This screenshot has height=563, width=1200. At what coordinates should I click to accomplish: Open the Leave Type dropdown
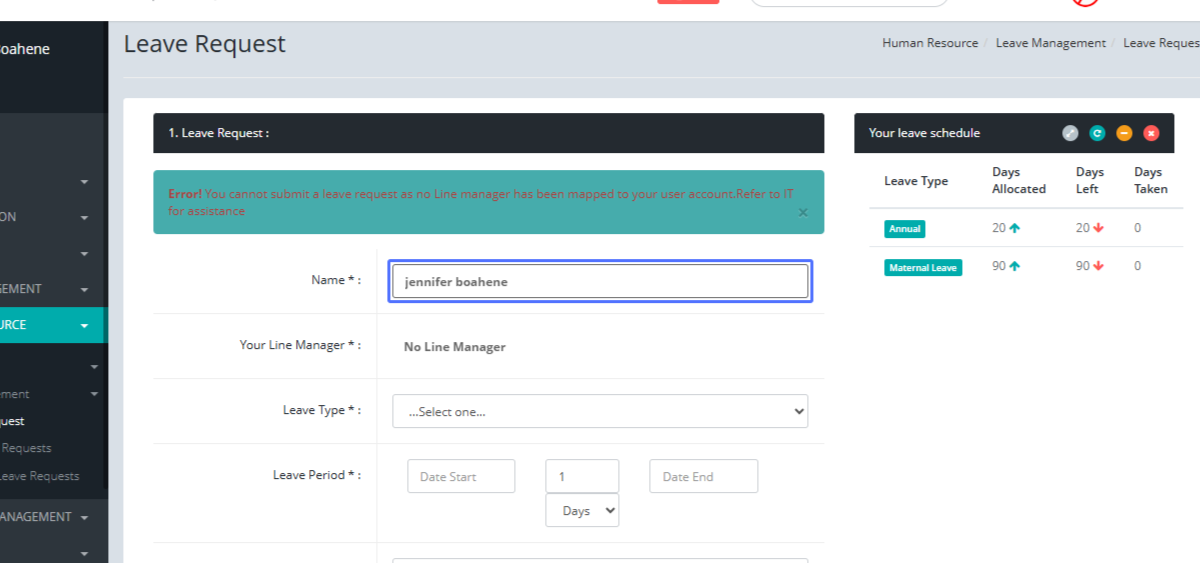pyautogui.click(x=600, y=411)
